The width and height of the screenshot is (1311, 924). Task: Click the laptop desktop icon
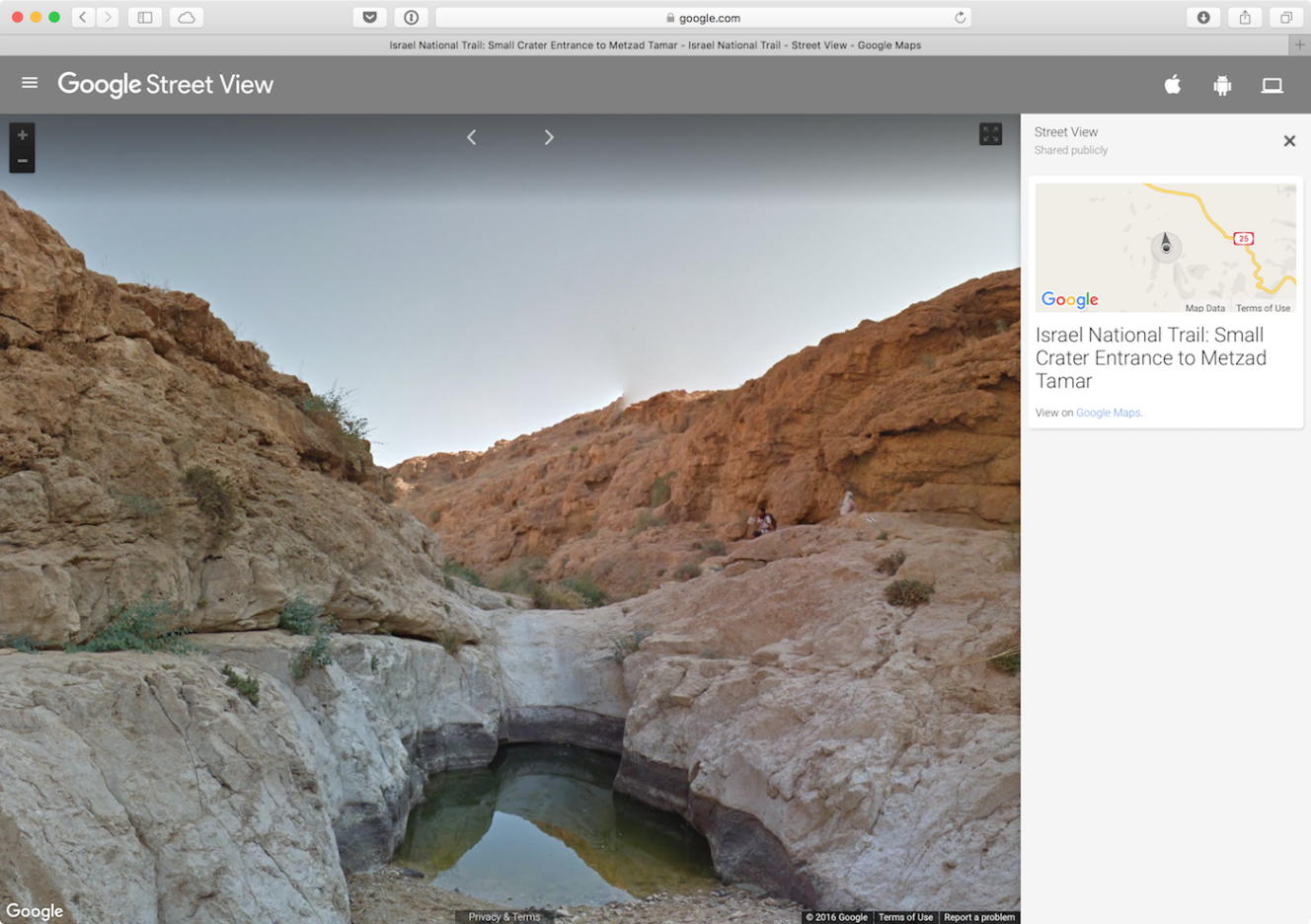tap(1272, 86)
